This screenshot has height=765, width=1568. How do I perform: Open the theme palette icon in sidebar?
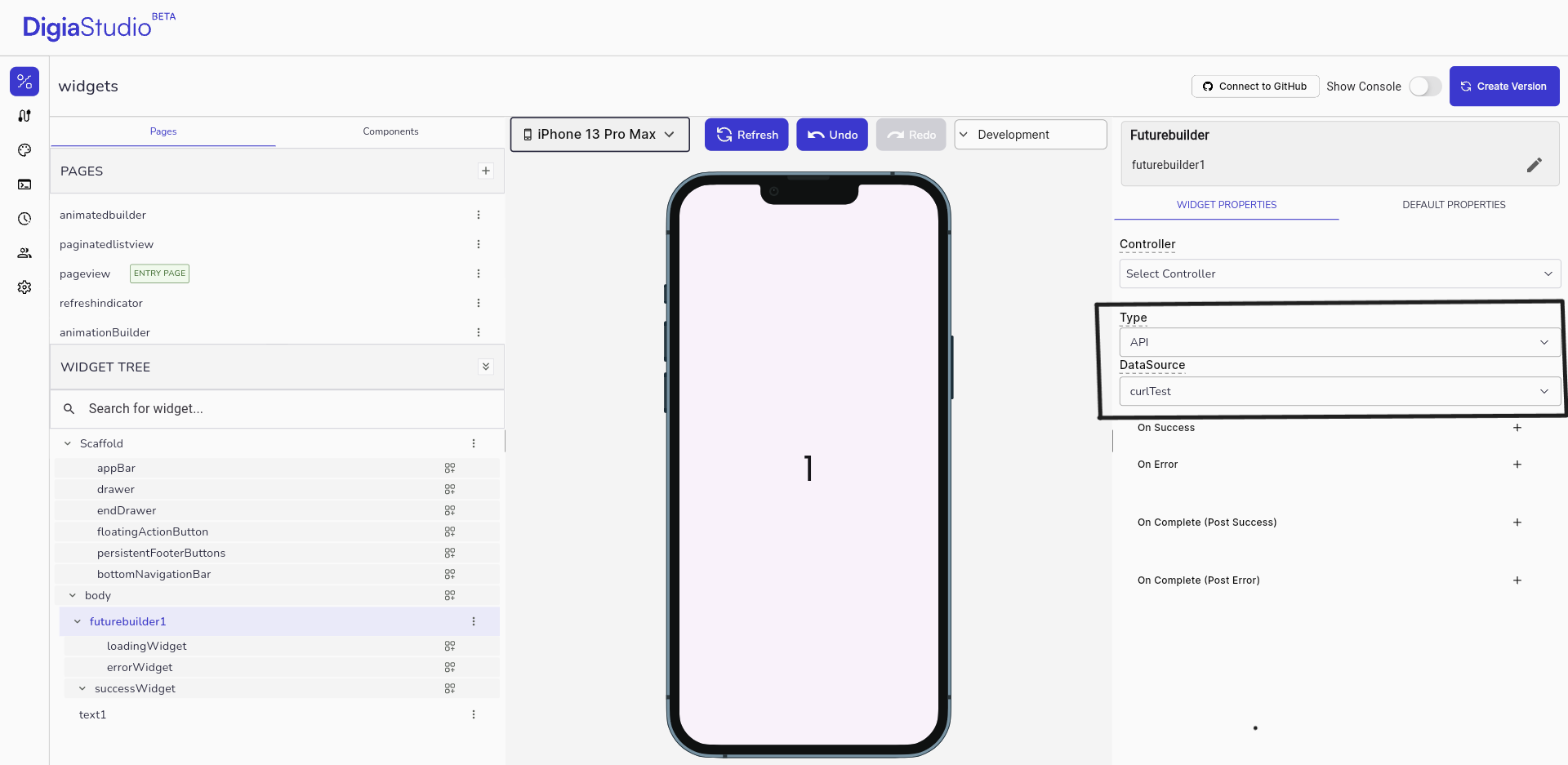(x=24, y=150)
